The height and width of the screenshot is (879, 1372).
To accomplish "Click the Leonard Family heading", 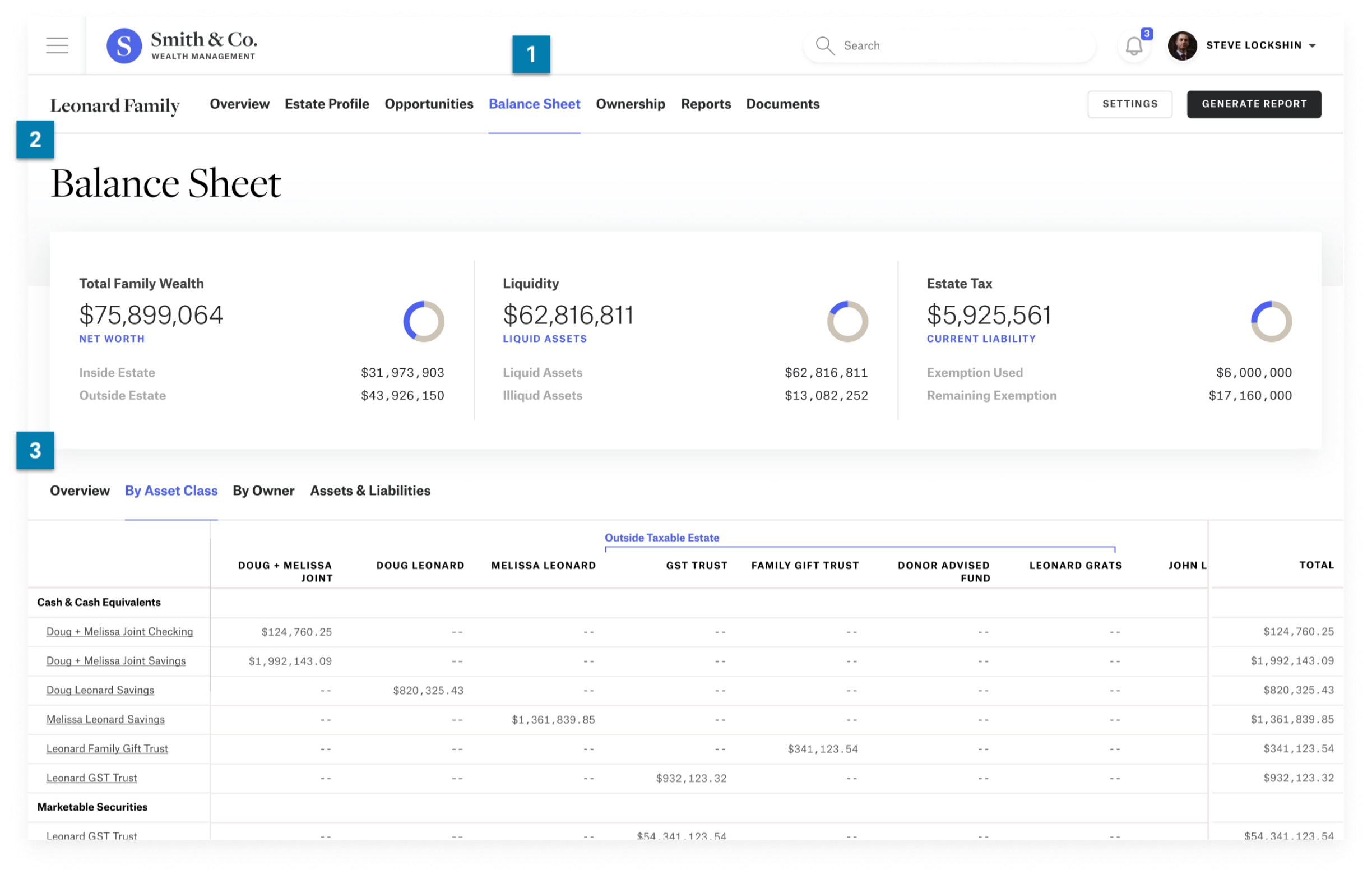I will coord(115,105).
